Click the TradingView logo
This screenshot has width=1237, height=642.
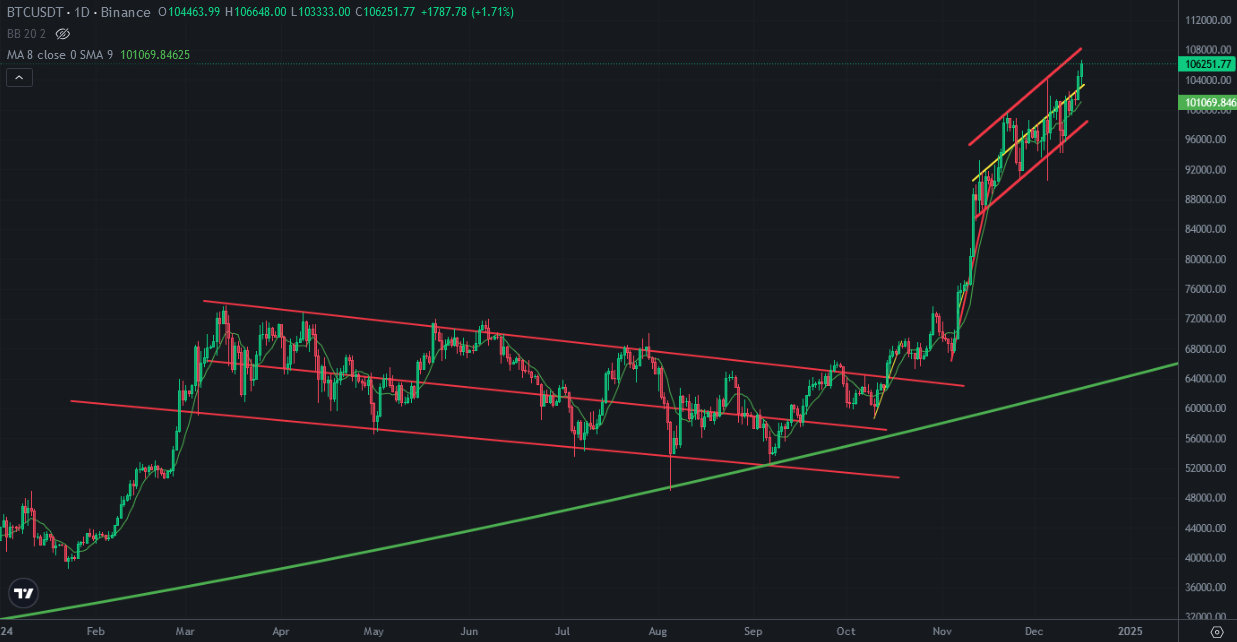point(24,592)
